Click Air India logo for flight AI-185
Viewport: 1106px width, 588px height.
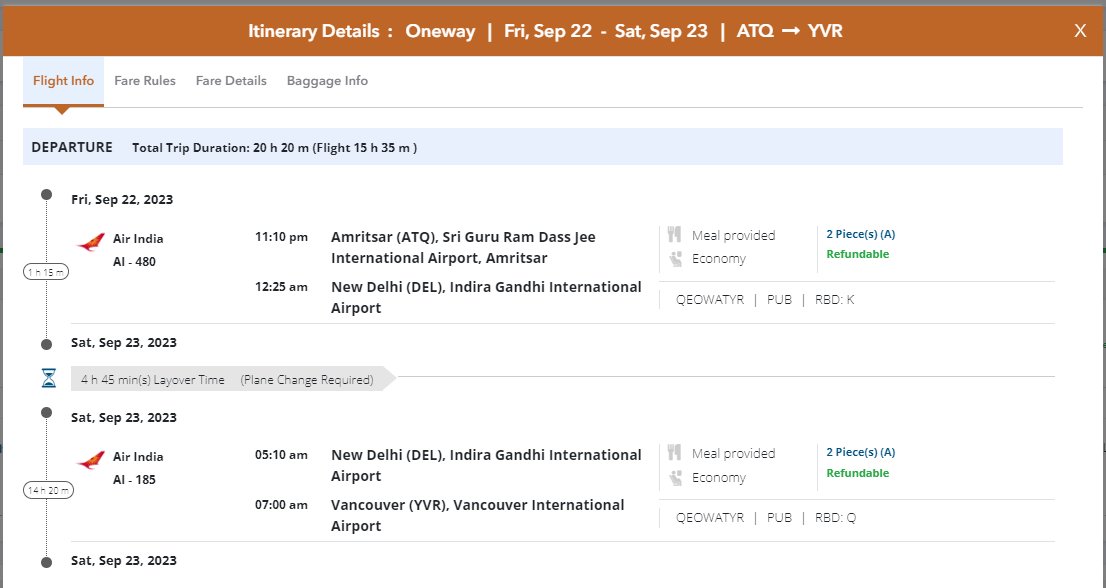point(90,461)
